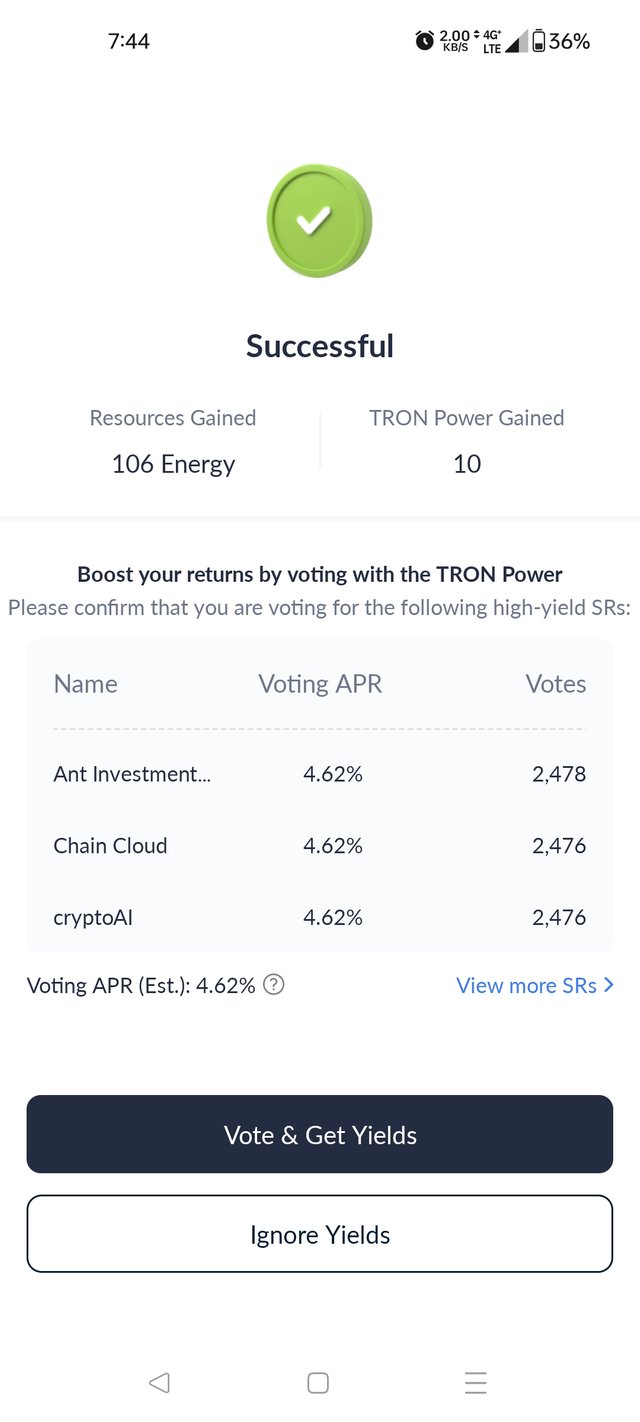Tap the signal strength status icon
This screenshot has height=1422, width=640.
click(516, 42)
